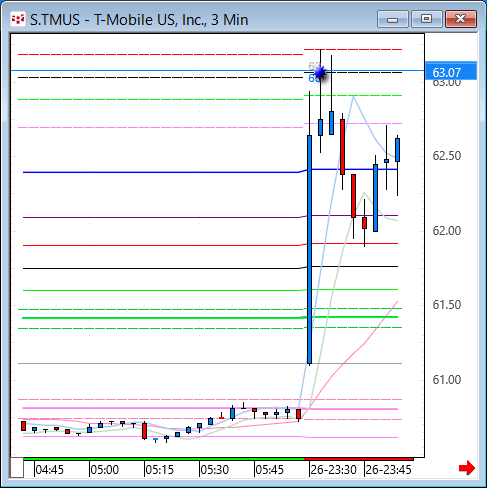
Task: Click the 05:30 time axis label
Action: tap(215, 470)
